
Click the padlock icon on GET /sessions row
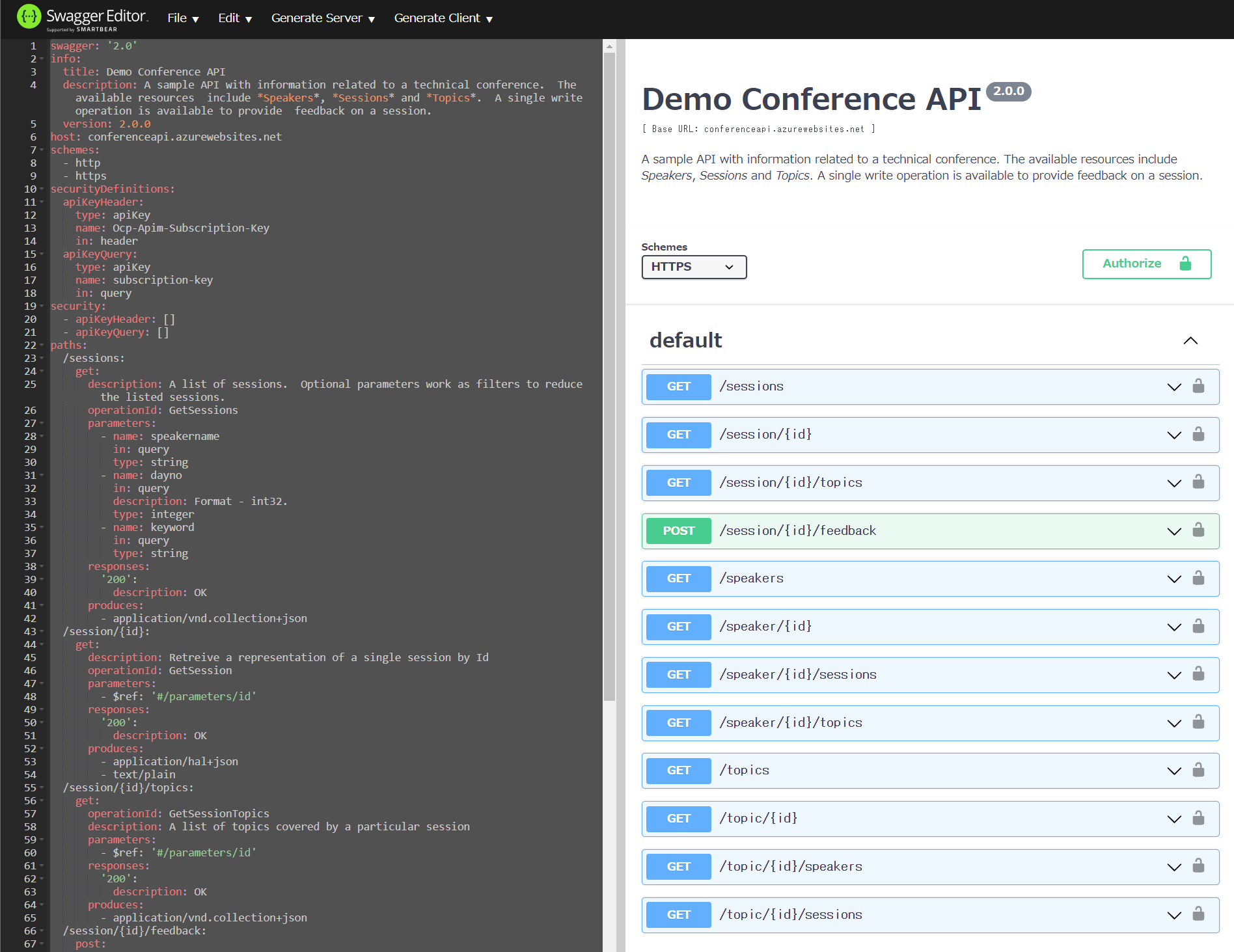[1198, 386]
